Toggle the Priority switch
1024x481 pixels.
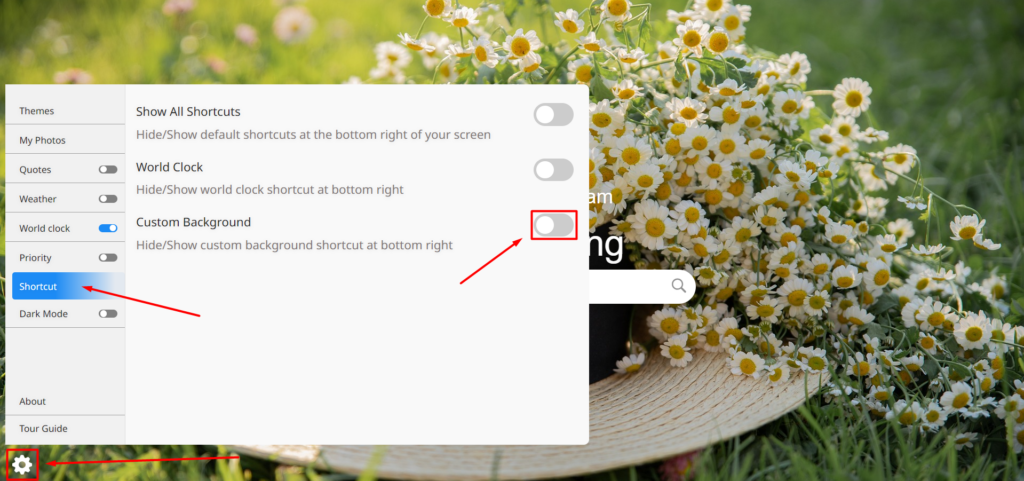pos(108,258)
